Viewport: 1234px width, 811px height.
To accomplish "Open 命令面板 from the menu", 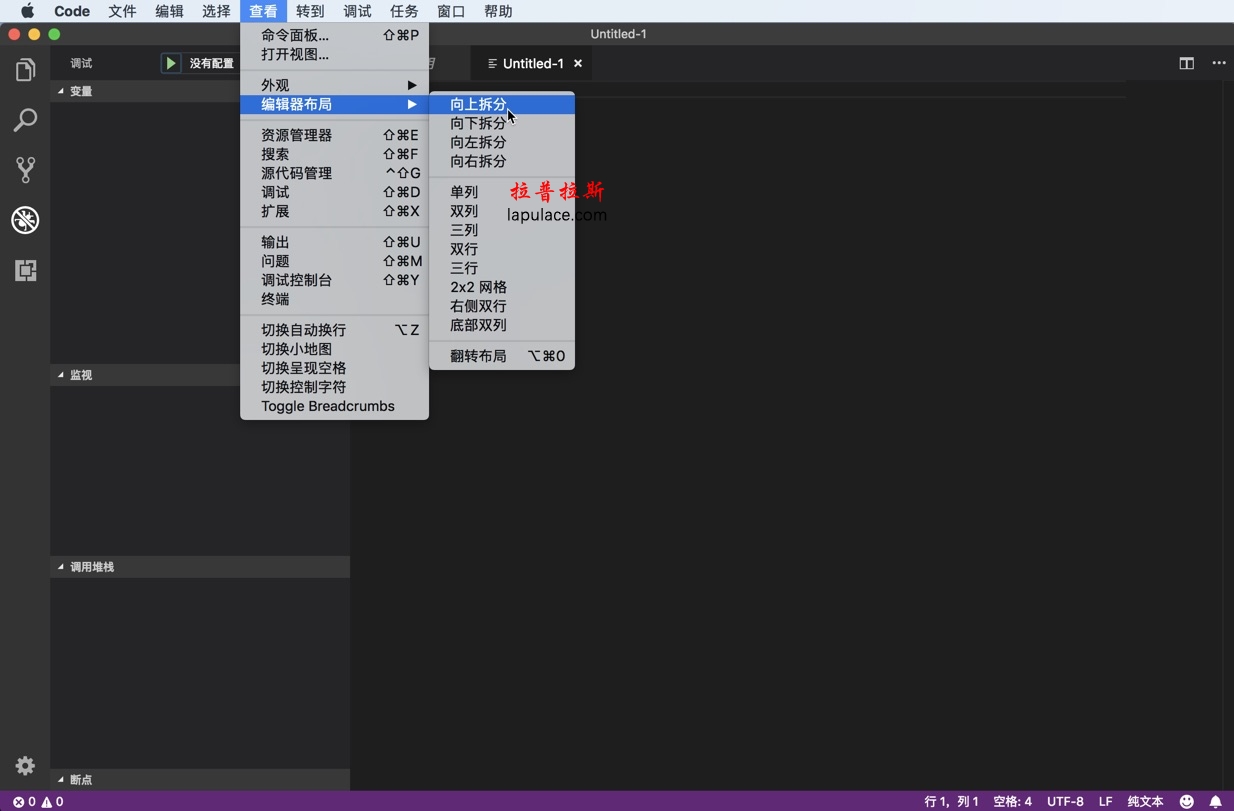I will (334, 35).
